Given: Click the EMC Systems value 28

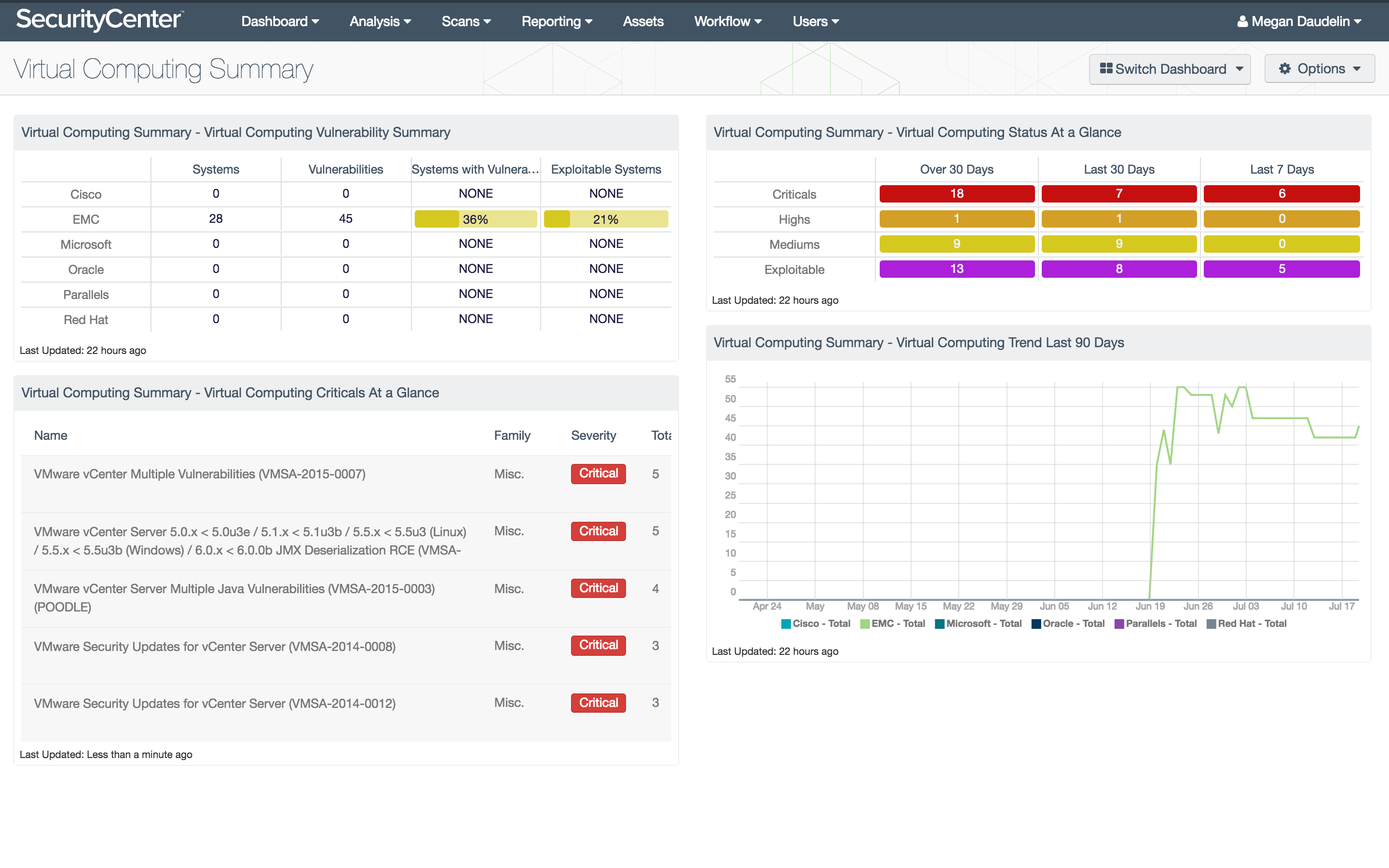Looking at the screenshot, I should (x=216, y=219).
